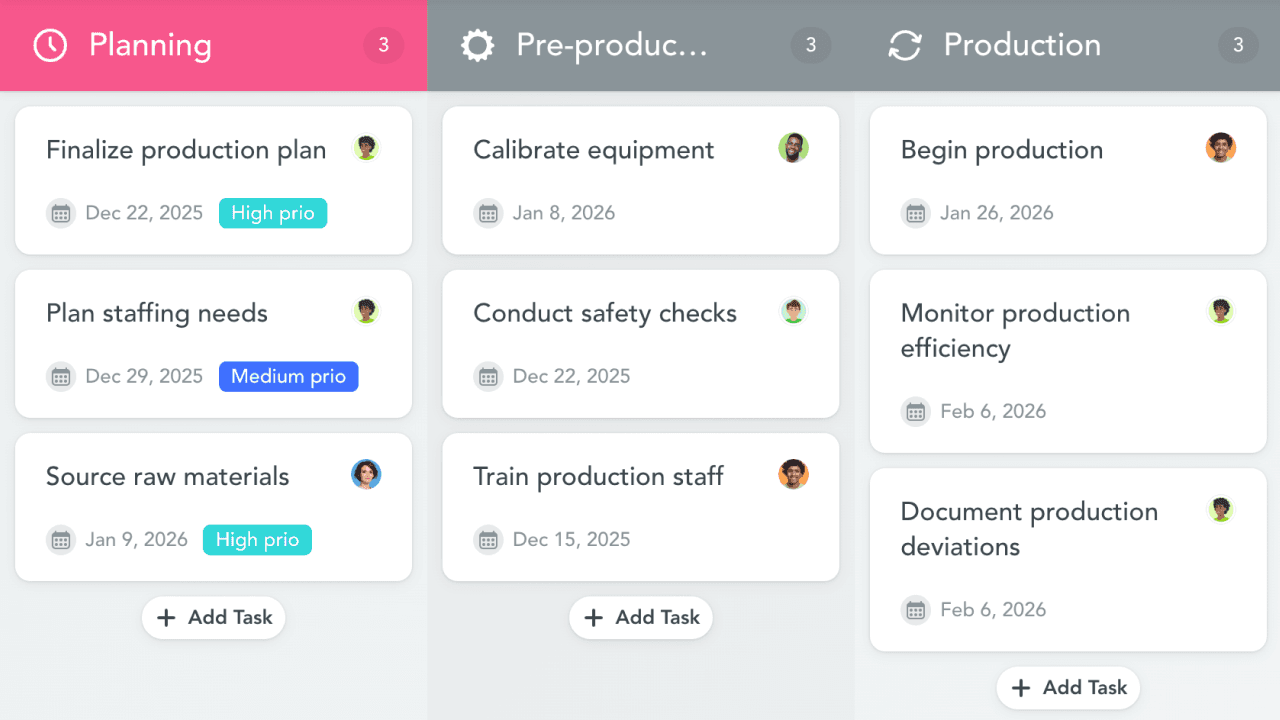
Task: Click the gear icon in Pre-production header
Action: point(477,45)
